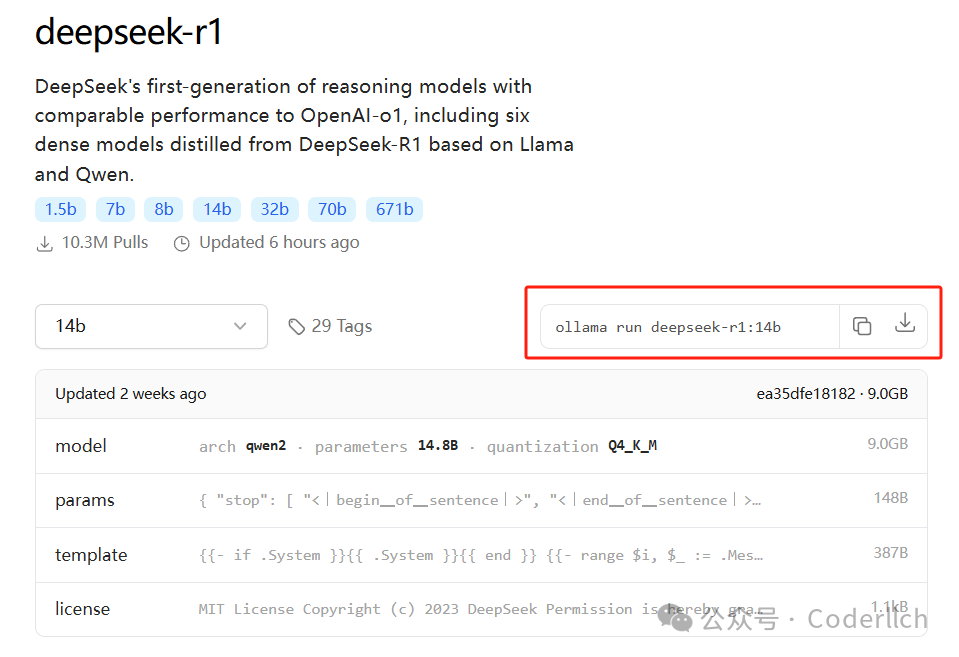Select the 7b size tag

[115, 209]
